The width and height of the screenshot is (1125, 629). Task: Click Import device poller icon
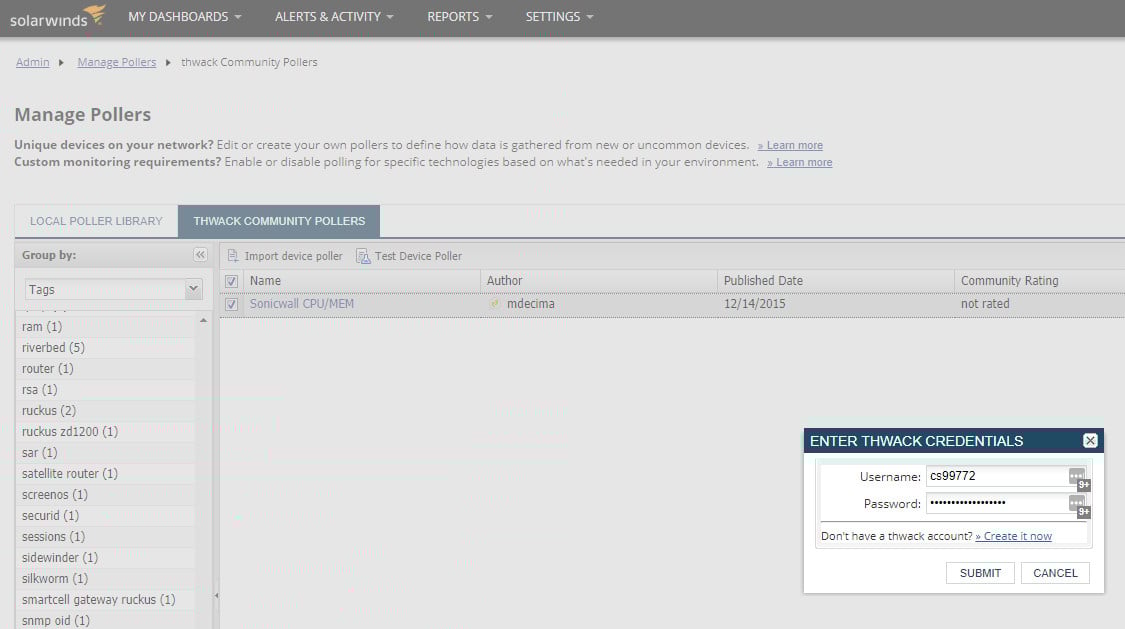232,256
